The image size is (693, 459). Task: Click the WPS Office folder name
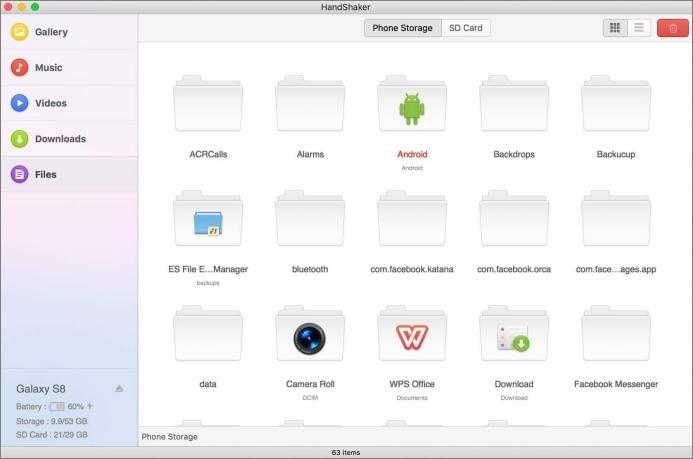point(412,384)
